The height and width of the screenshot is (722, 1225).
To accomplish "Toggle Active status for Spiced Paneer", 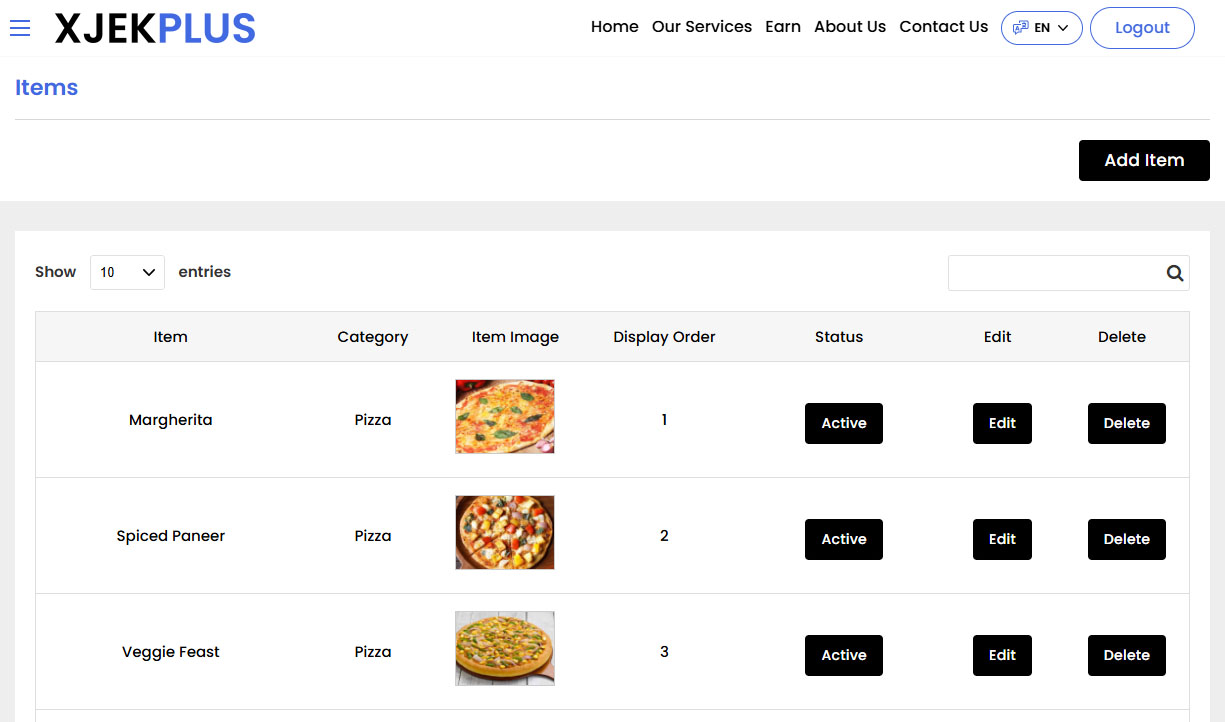I will coord(843,539).
